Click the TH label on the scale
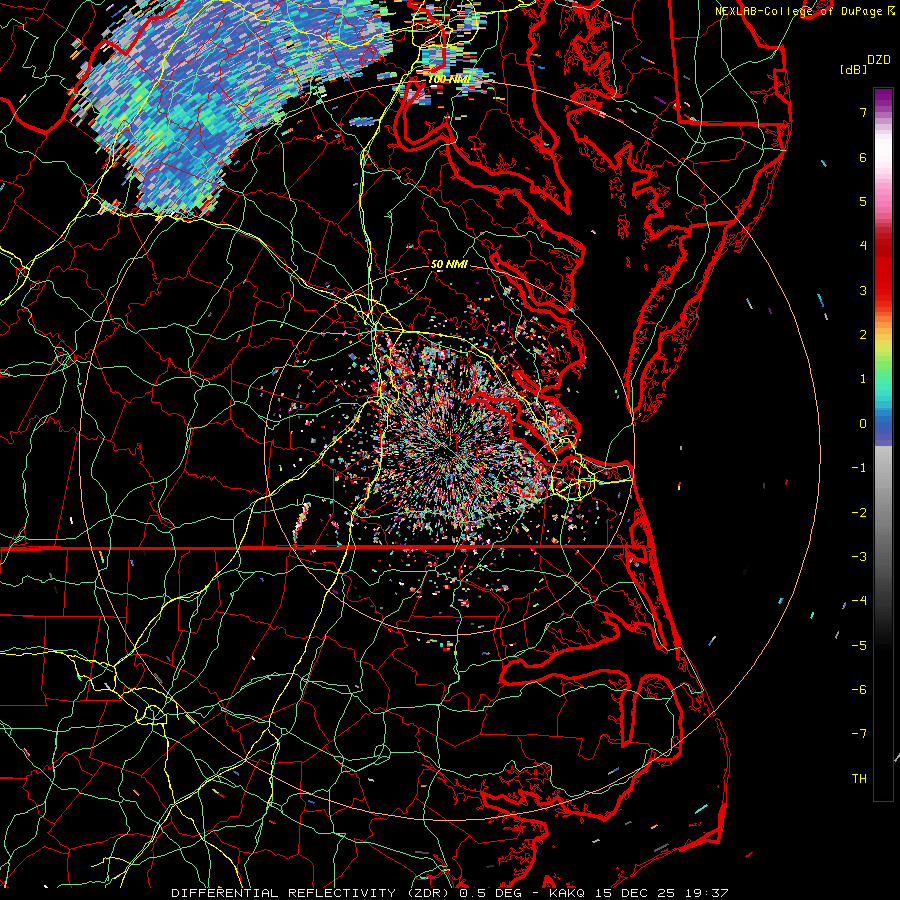The image size is (900, 900). pyautogui.click(x=859, y=779)
